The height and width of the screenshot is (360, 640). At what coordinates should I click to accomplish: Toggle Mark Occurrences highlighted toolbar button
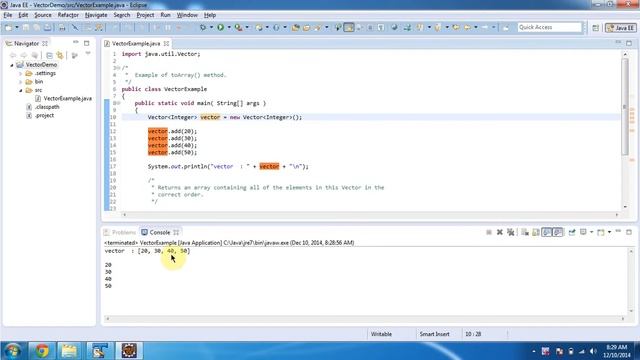click(x=349, y=27)
